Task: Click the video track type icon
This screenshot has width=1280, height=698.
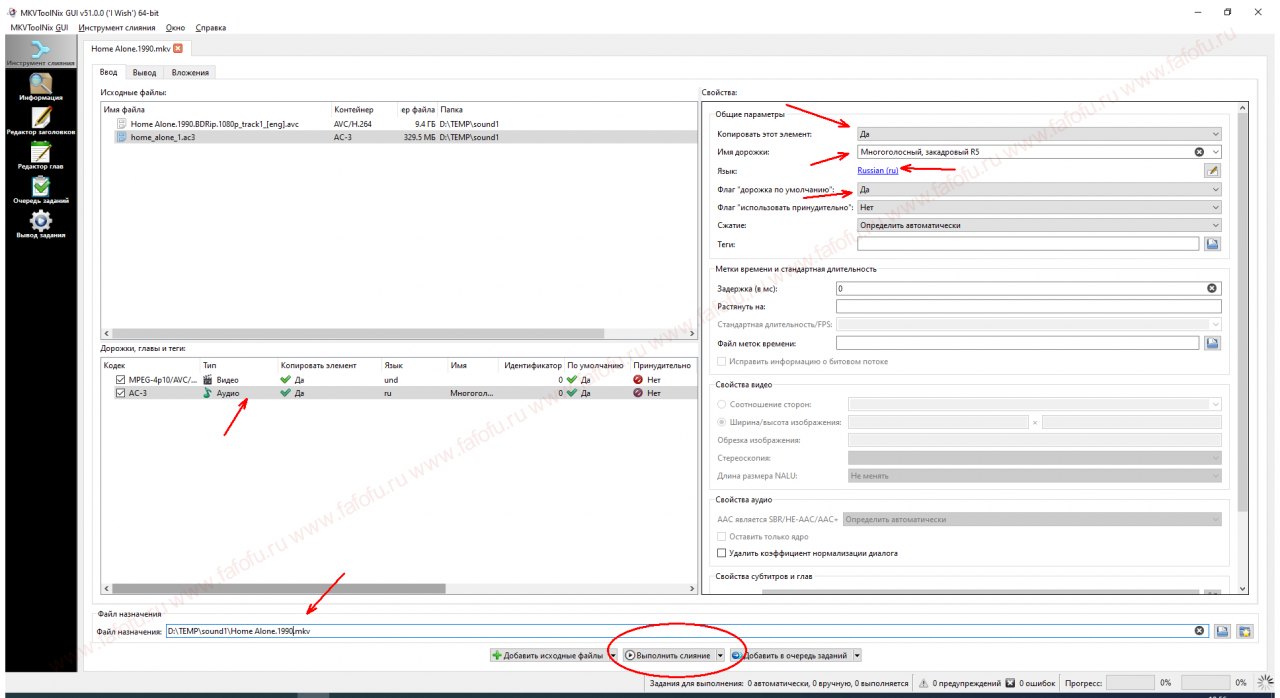Action: [x=208, y=380]
